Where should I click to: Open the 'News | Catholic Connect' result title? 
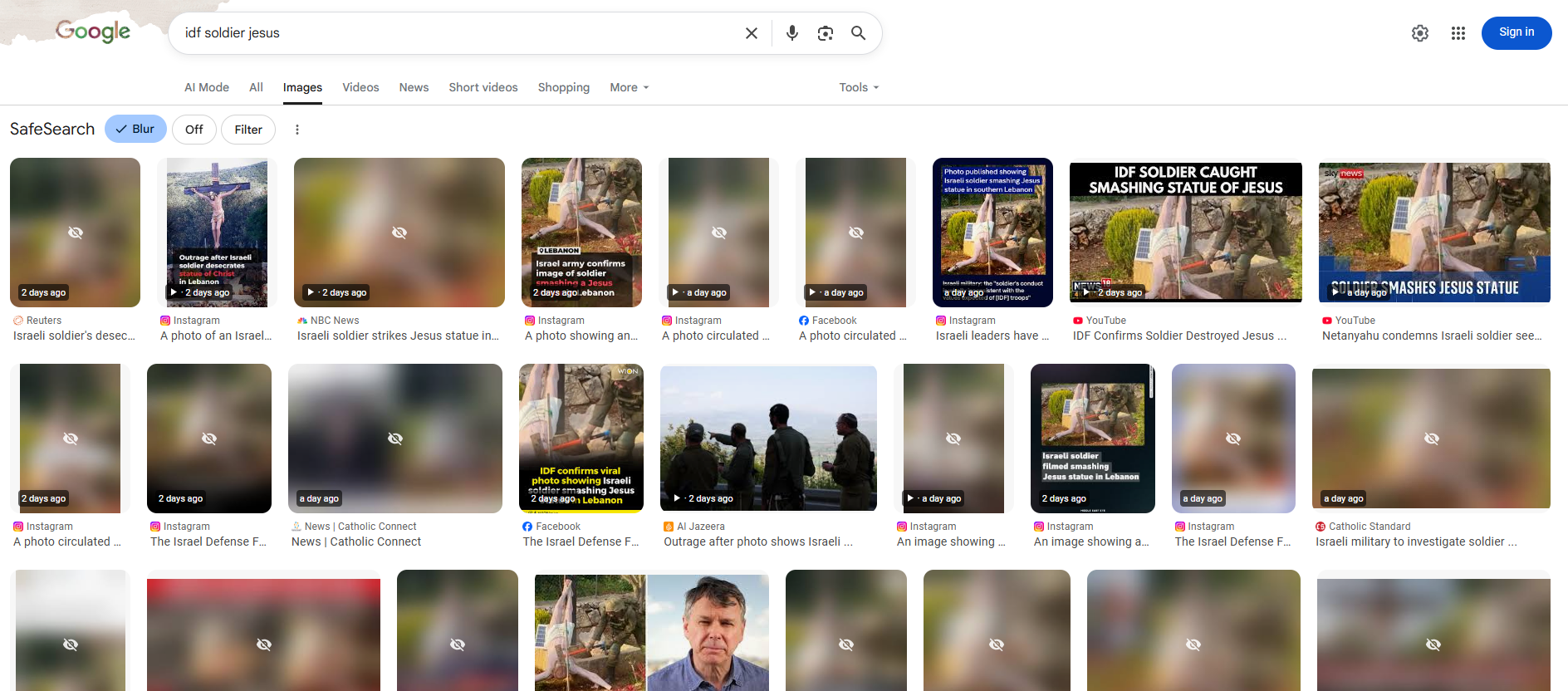click(x=356, y=542)
